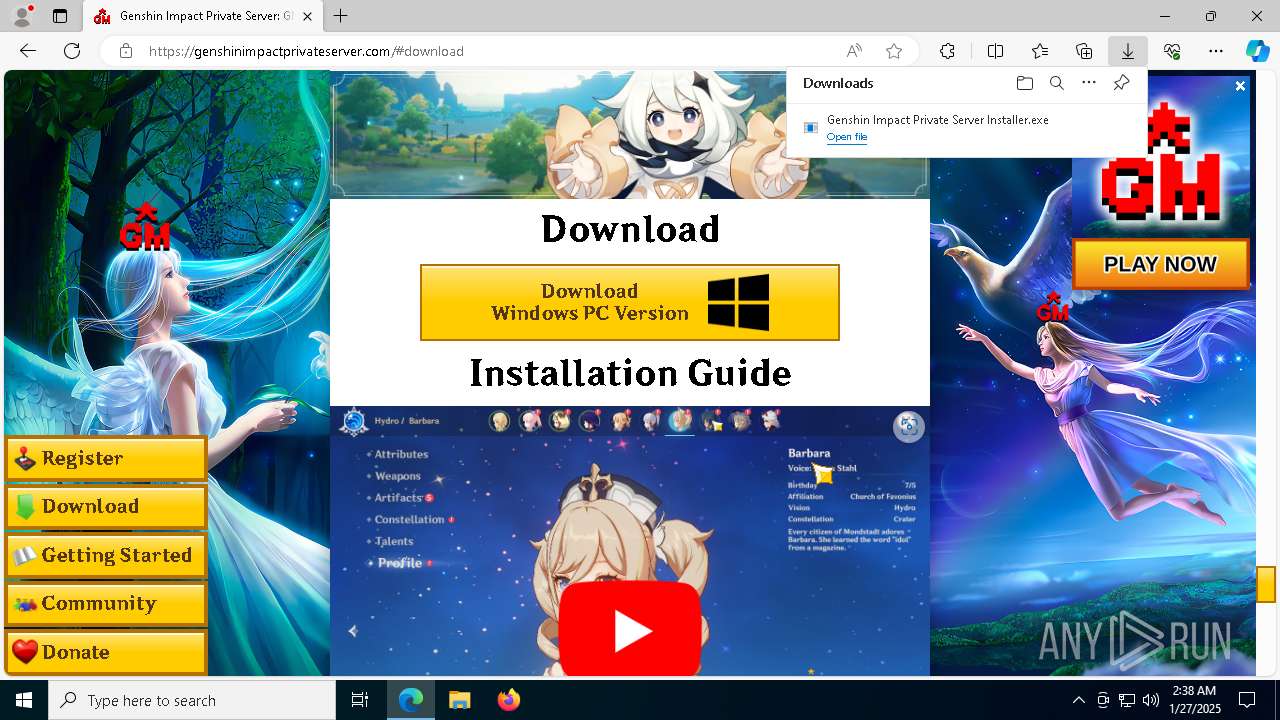Open the Windows Start menu
This screenshot has height=720, width=1280.
pos(24,700)
